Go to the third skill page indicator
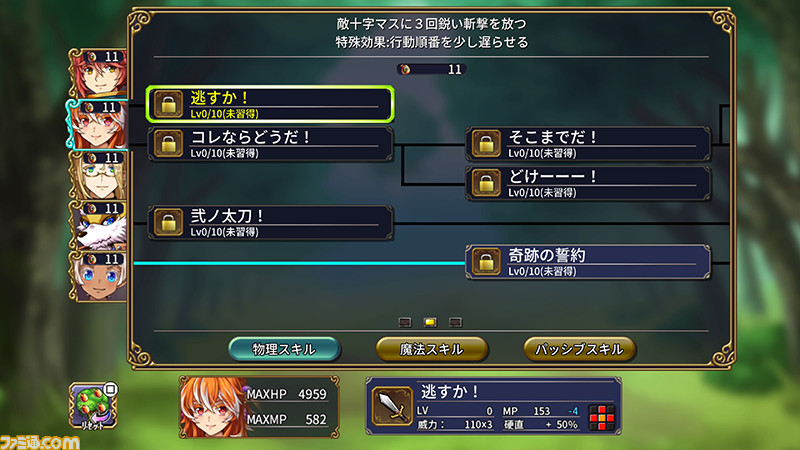 (456, 322)
